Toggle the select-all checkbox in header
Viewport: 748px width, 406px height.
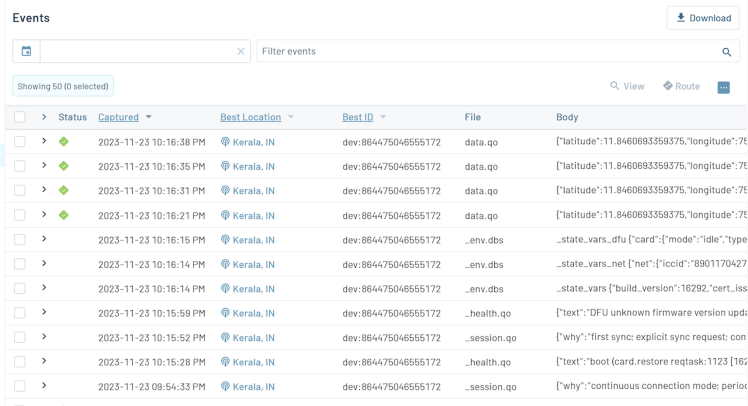point(20,118)
